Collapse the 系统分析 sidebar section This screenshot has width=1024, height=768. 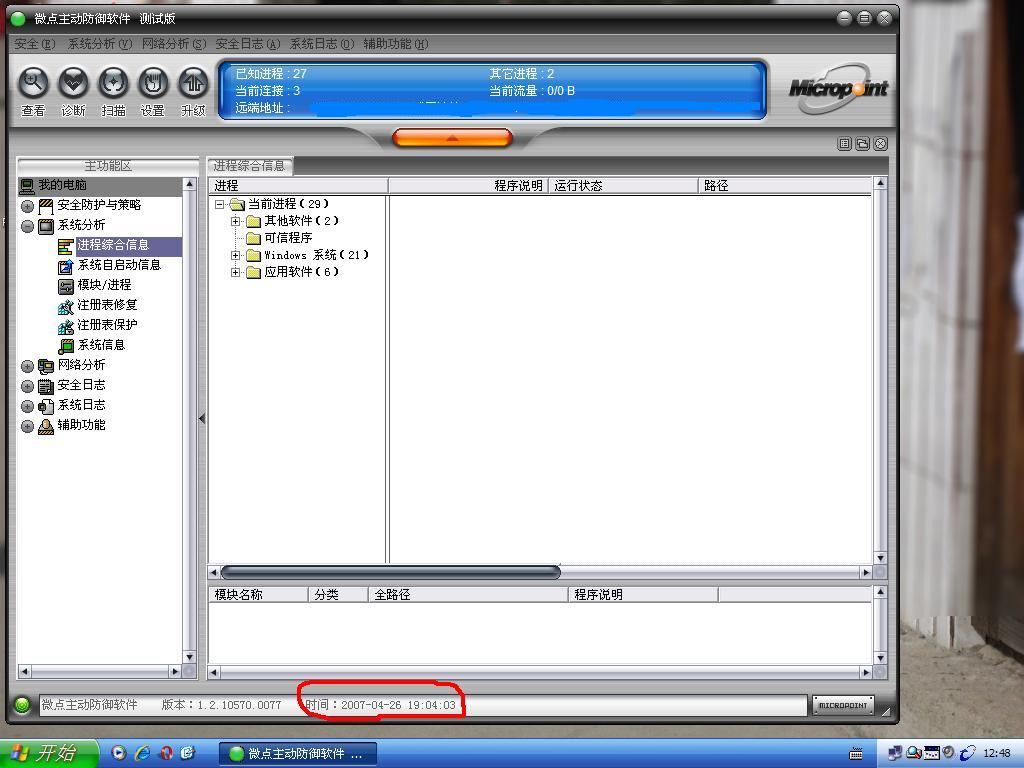pos(27,226)
